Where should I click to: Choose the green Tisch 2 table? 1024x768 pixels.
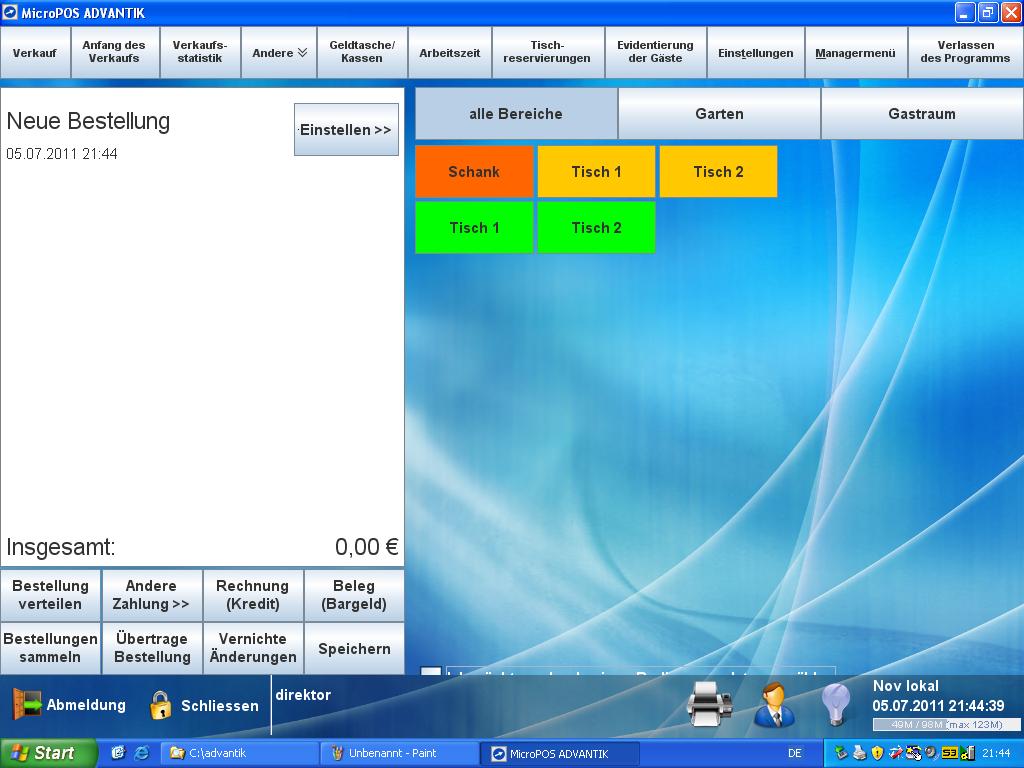(596, 228)
